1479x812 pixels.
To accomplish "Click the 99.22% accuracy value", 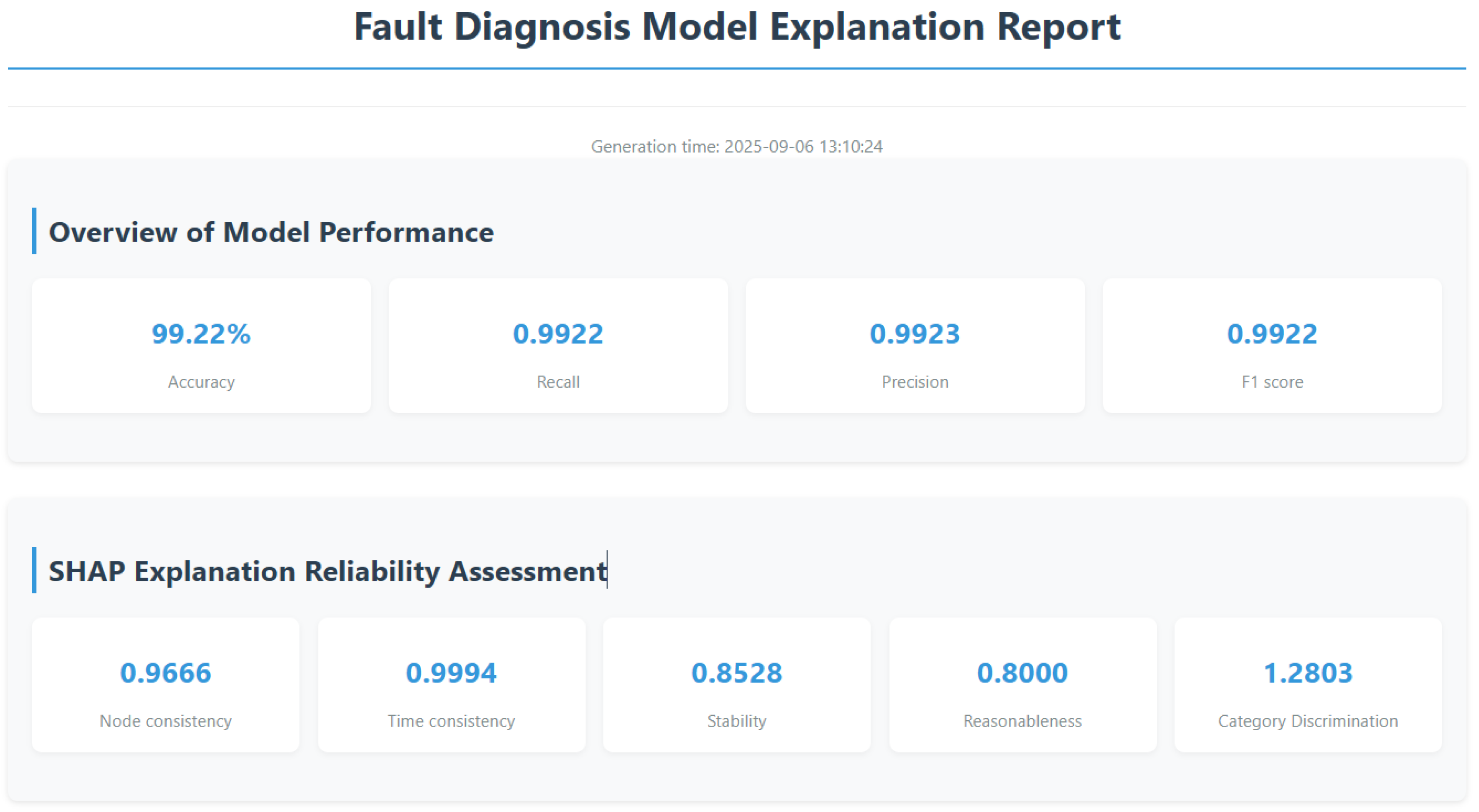I will click(201, 333).
